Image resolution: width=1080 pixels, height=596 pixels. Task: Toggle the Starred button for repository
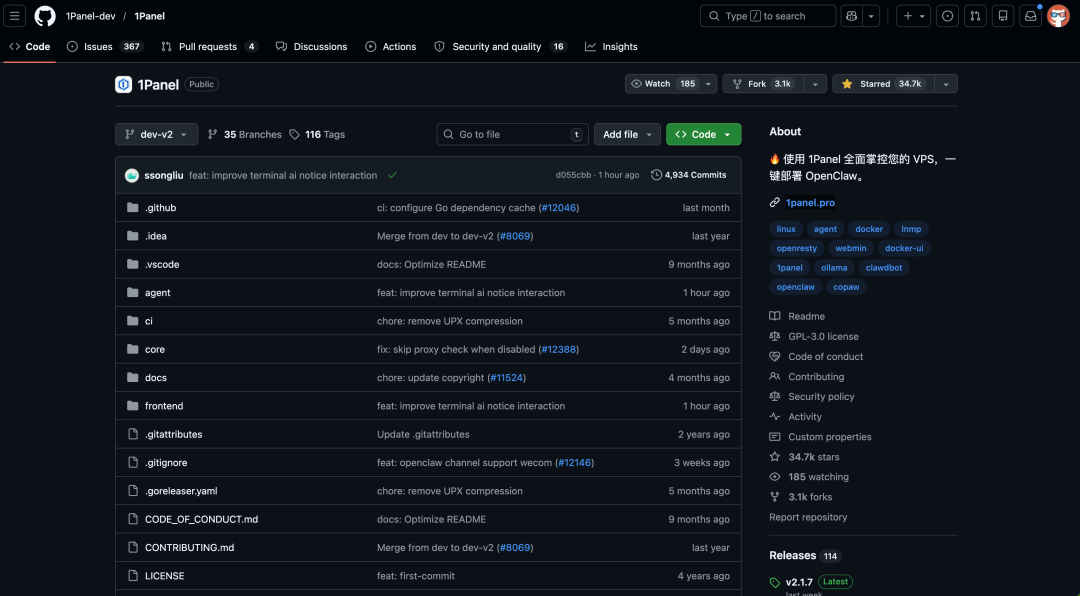(883, 84)
